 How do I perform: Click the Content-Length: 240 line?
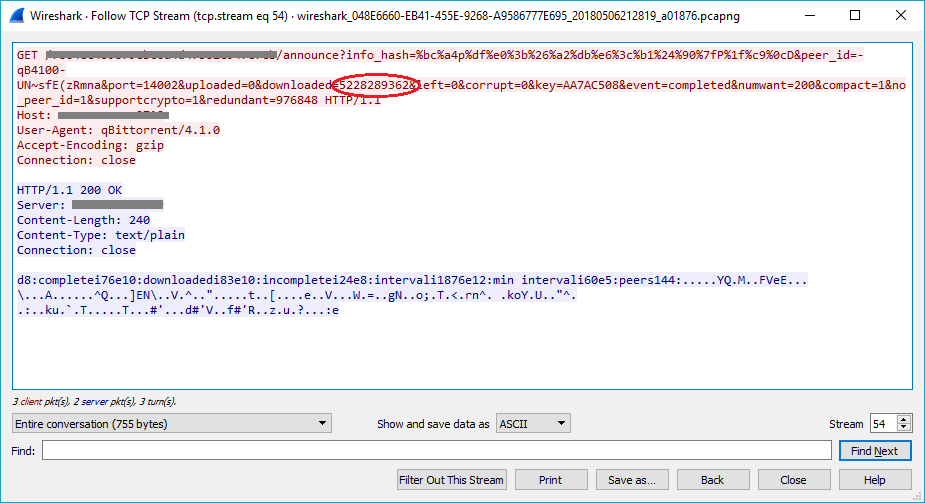(83, 220)
